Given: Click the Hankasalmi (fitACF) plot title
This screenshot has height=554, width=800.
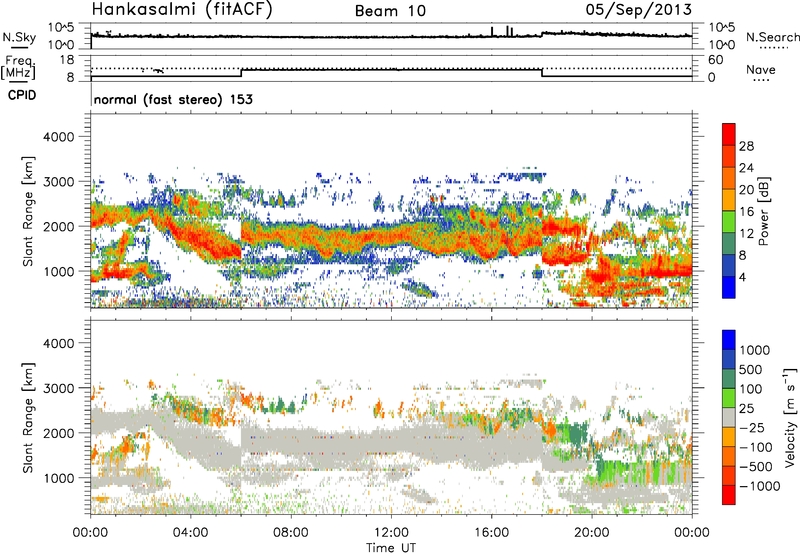Looking at the screenshot, I should click(182, 9).
